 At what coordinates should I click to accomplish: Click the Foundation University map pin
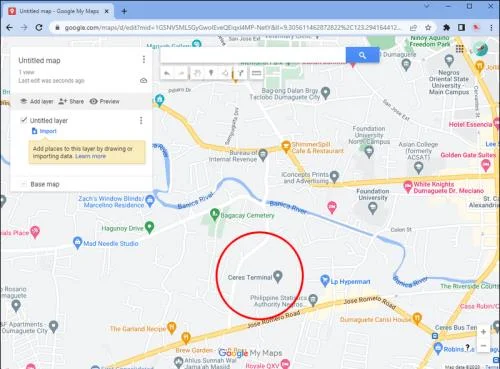372,208
